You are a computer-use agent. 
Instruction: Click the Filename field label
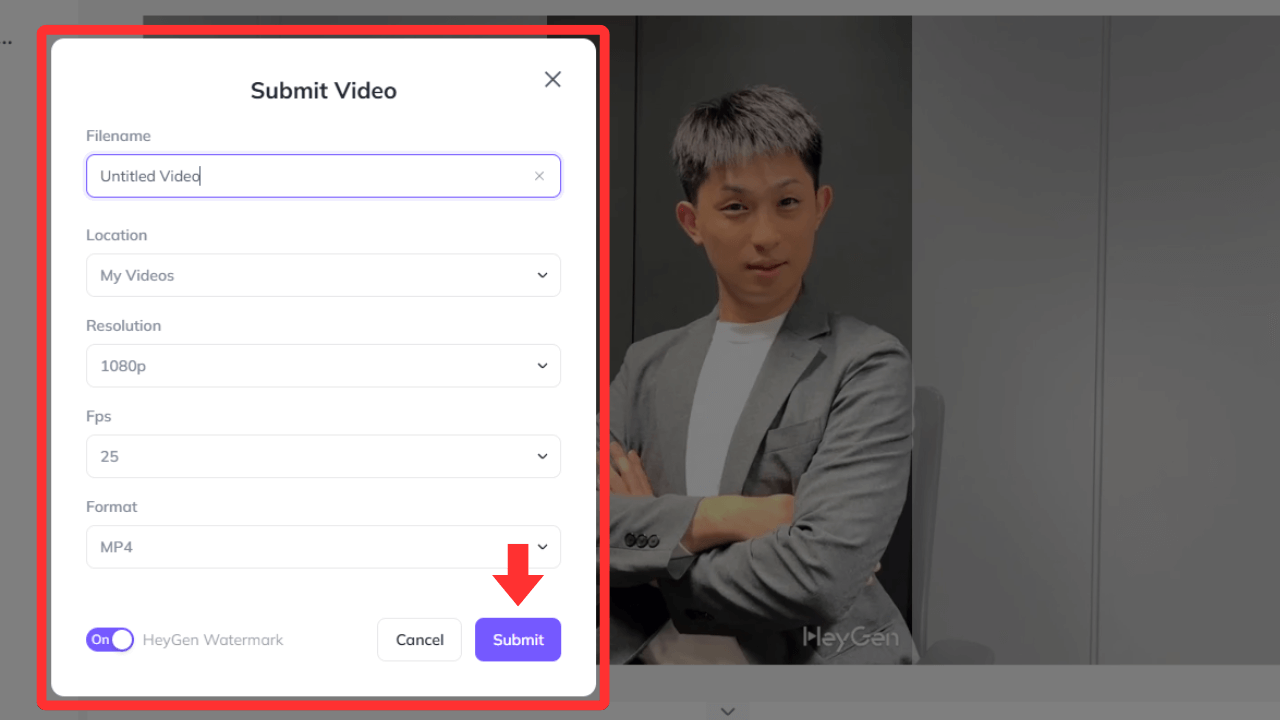118,136
